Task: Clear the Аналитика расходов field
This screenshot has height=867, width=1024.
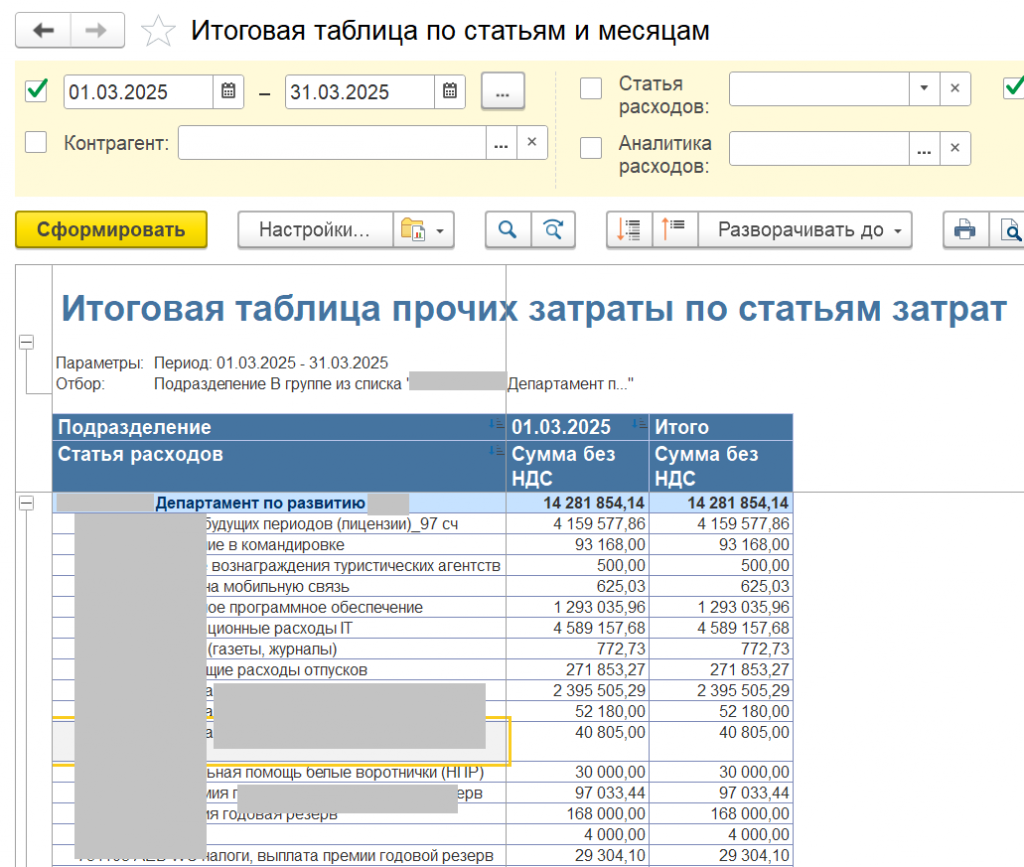Action: click(x=955, y=148)
